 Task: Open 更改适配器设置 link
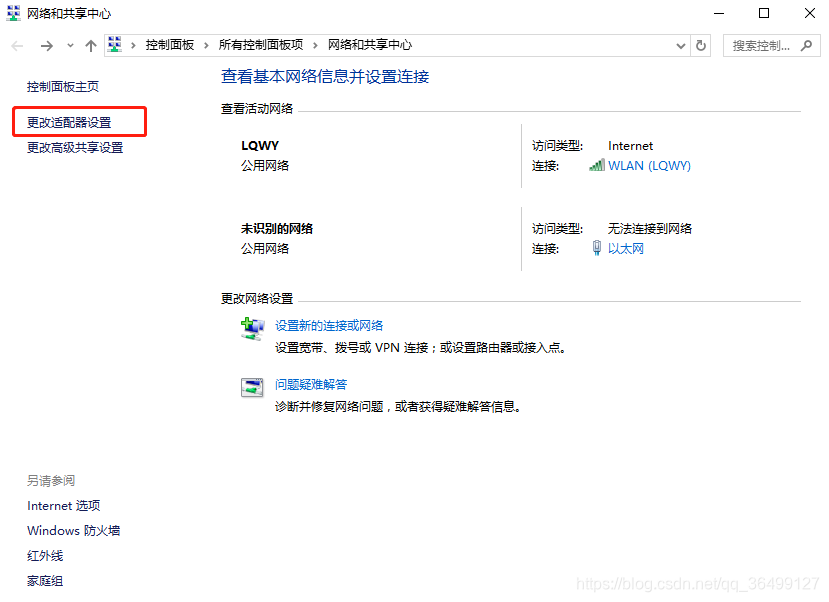(69, 123)
